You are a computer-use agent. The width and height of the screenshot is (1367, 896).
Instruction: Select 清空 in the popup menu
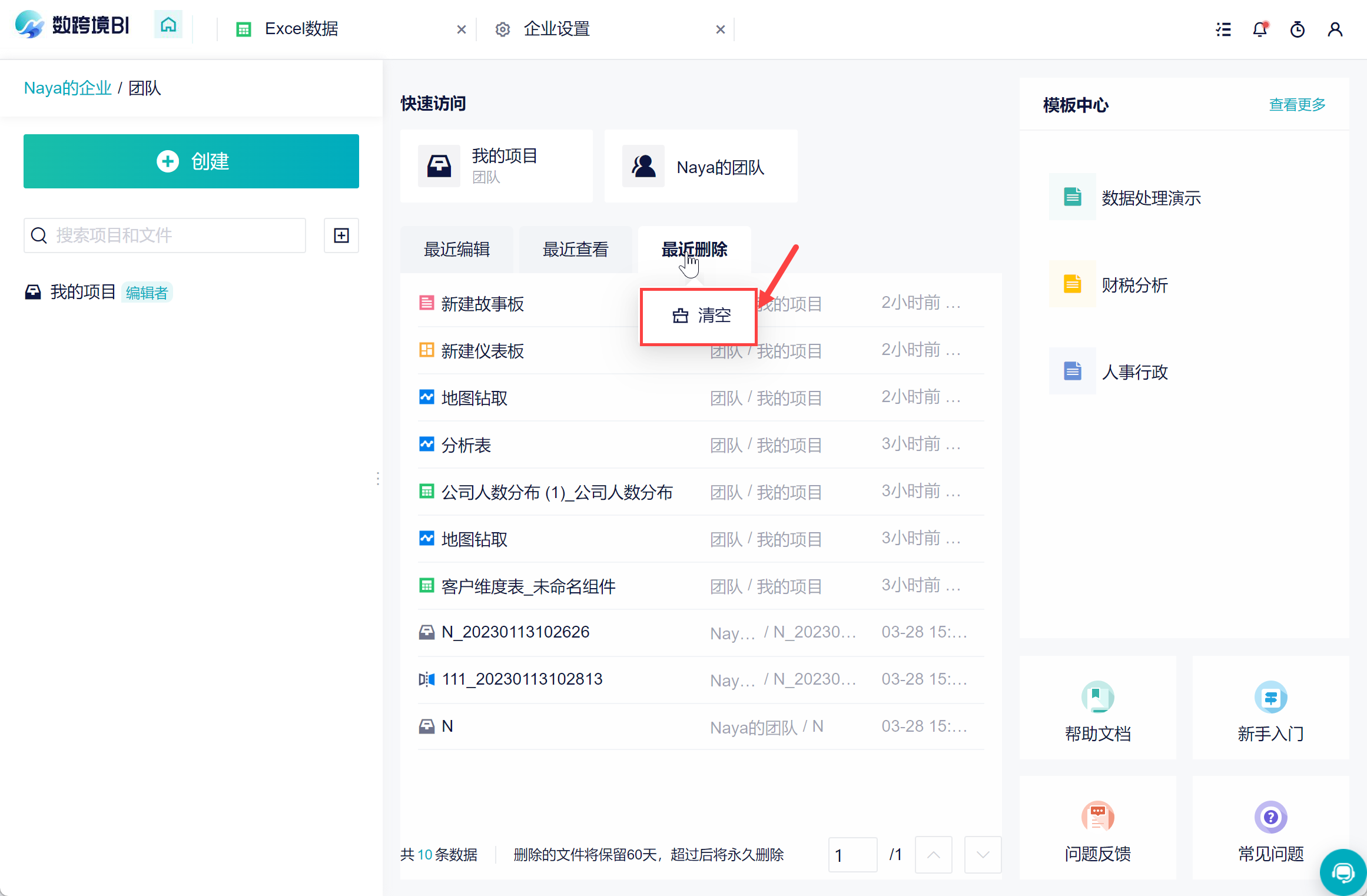[x=701, y=316]
